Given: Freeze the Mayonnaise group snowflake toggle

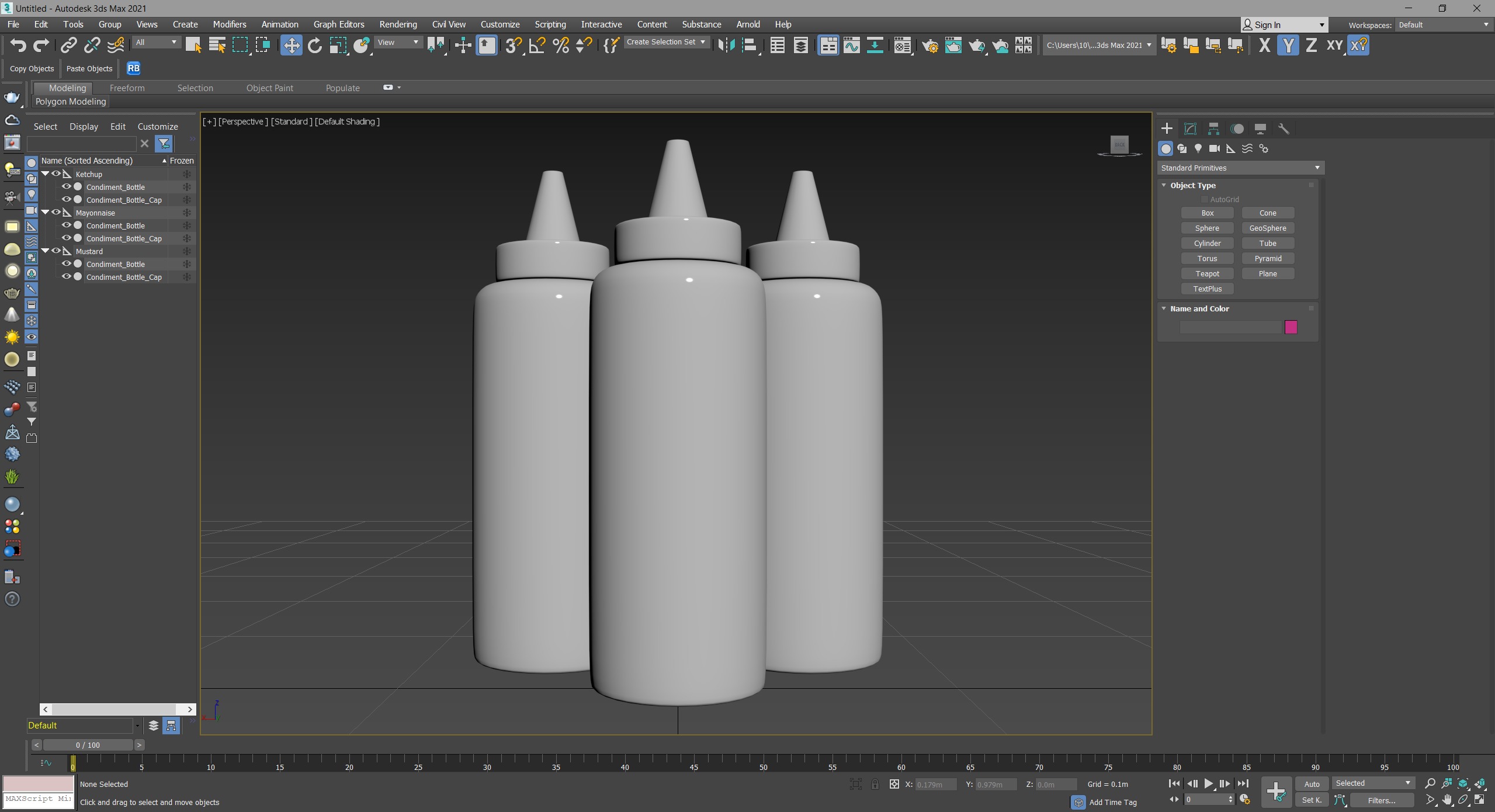Looking at the screenshot, I should [x=187, y=213].
